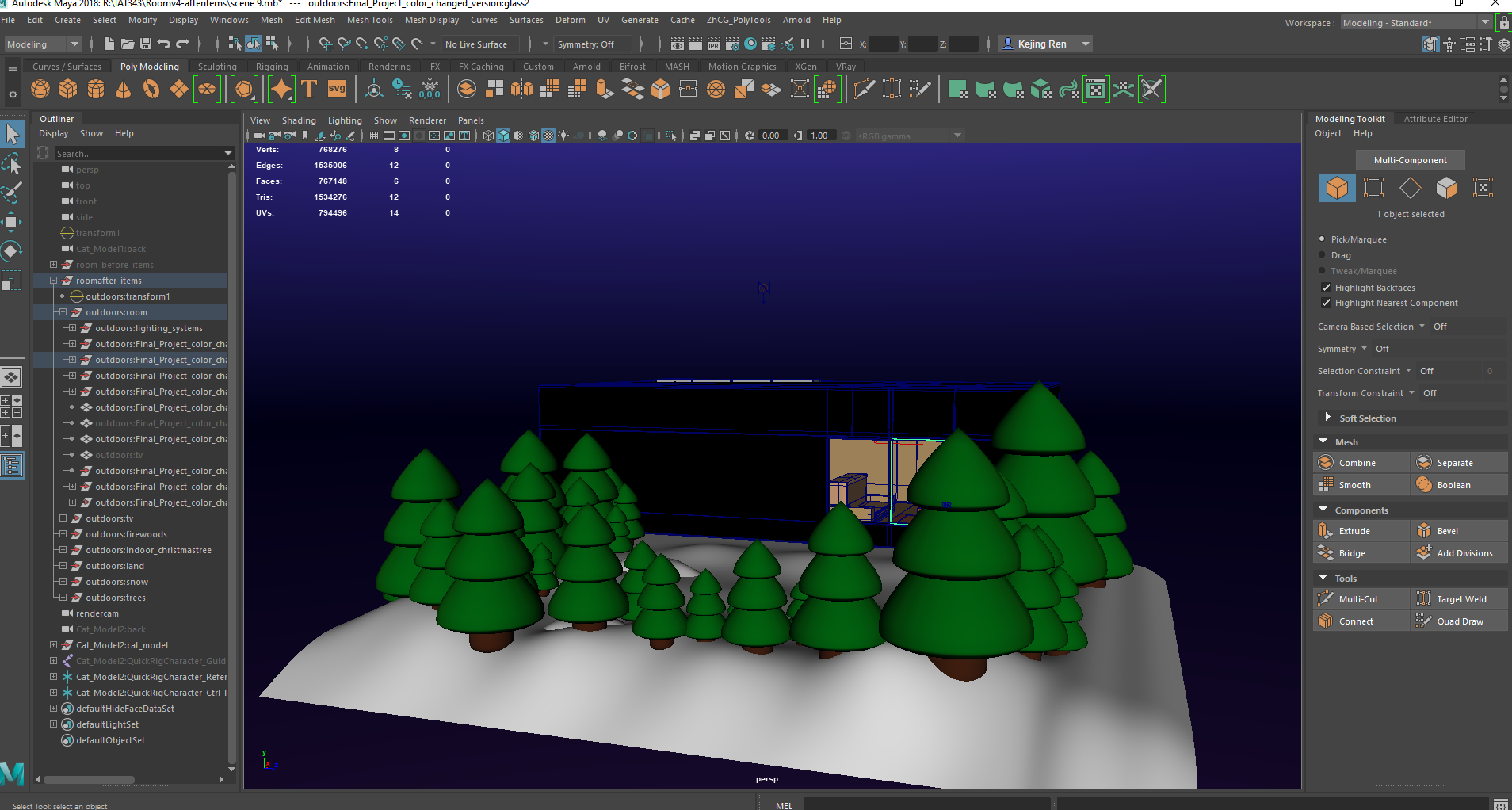This screenshot has height=810, width=1512.
Task: Switch to the Attribute Editor tab
Action: (1435, 119)
